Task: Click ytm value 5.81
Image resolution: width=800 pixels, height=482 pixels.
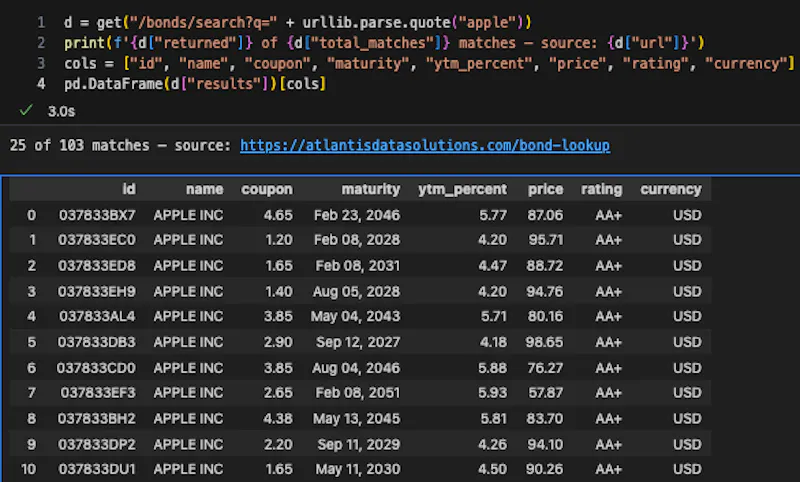Action: tap(494, 419)
